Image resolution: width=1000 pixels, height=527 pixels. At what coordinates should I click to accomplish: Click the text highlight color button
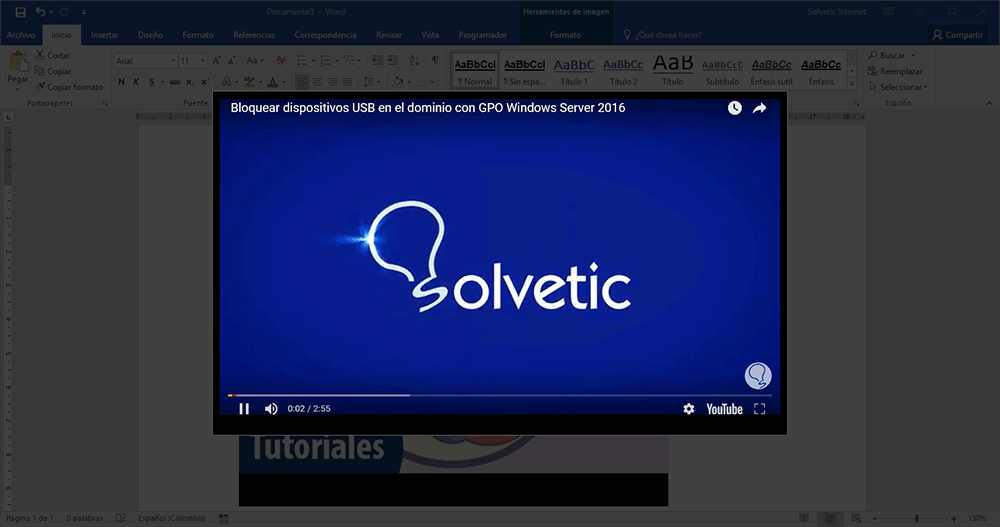(x=249, y=82)
